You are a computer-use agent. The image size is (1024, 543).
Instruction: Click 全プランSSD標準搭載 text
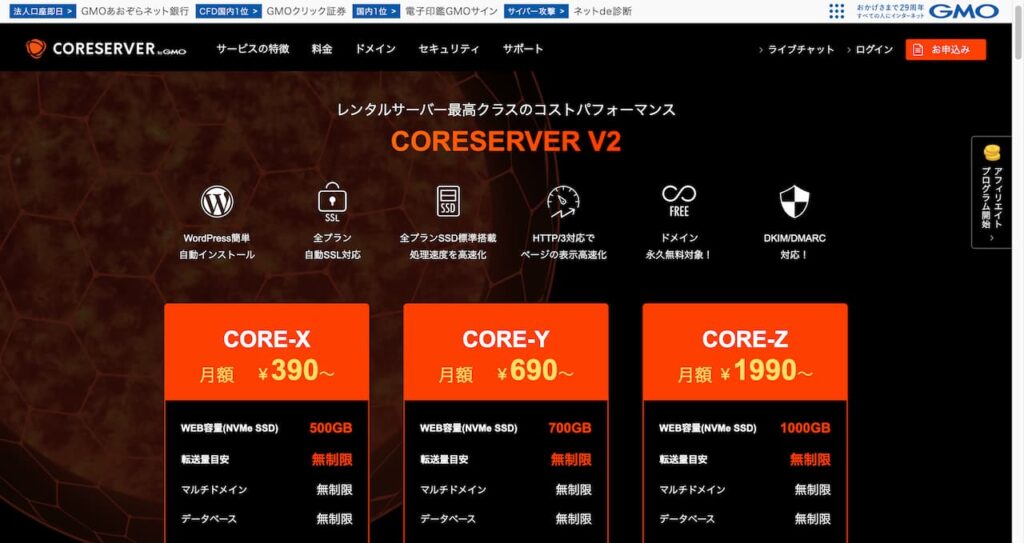click(448, 239)
